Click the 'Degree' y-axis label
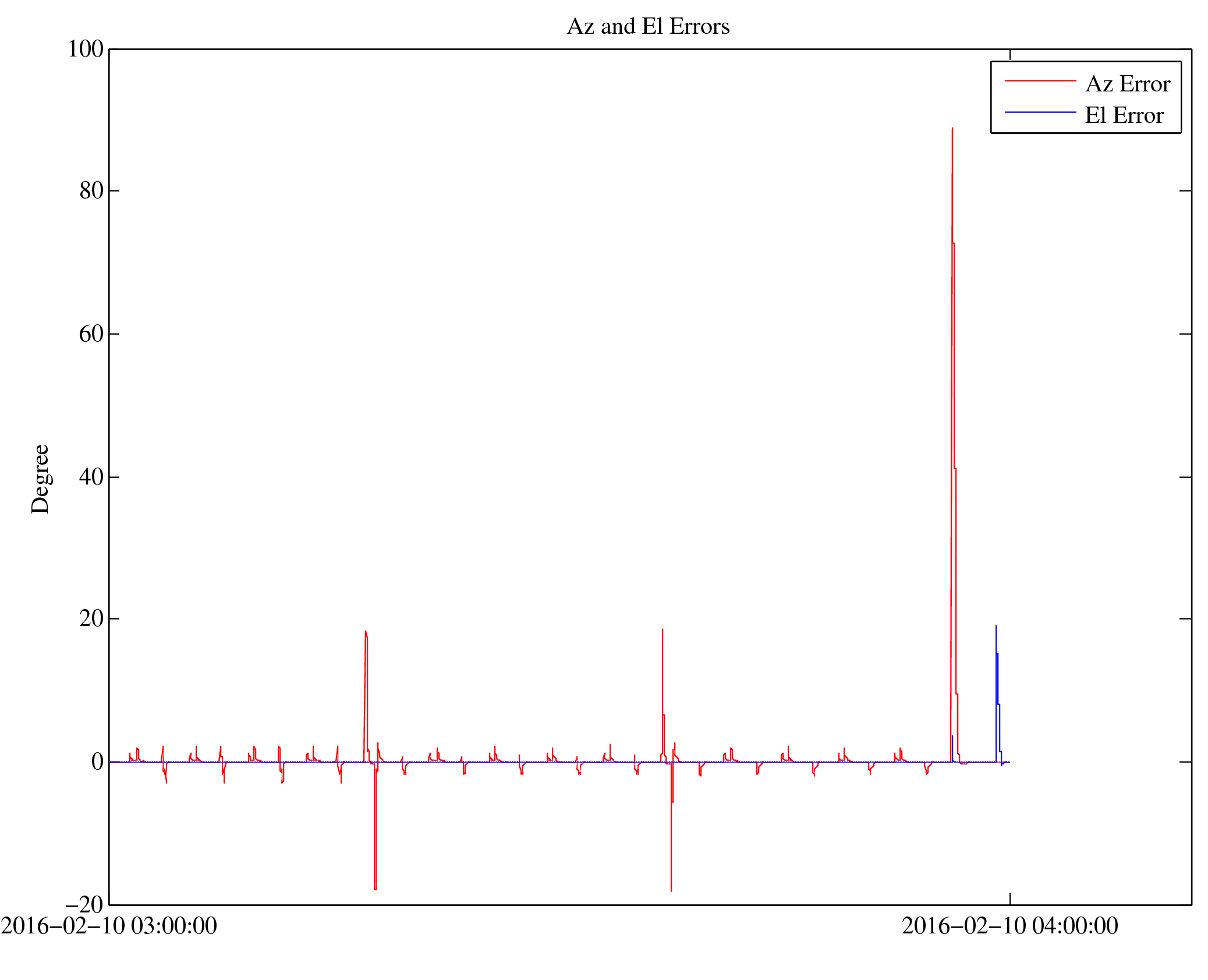This screenshot has height=980, width=1208. click(40, 479)
